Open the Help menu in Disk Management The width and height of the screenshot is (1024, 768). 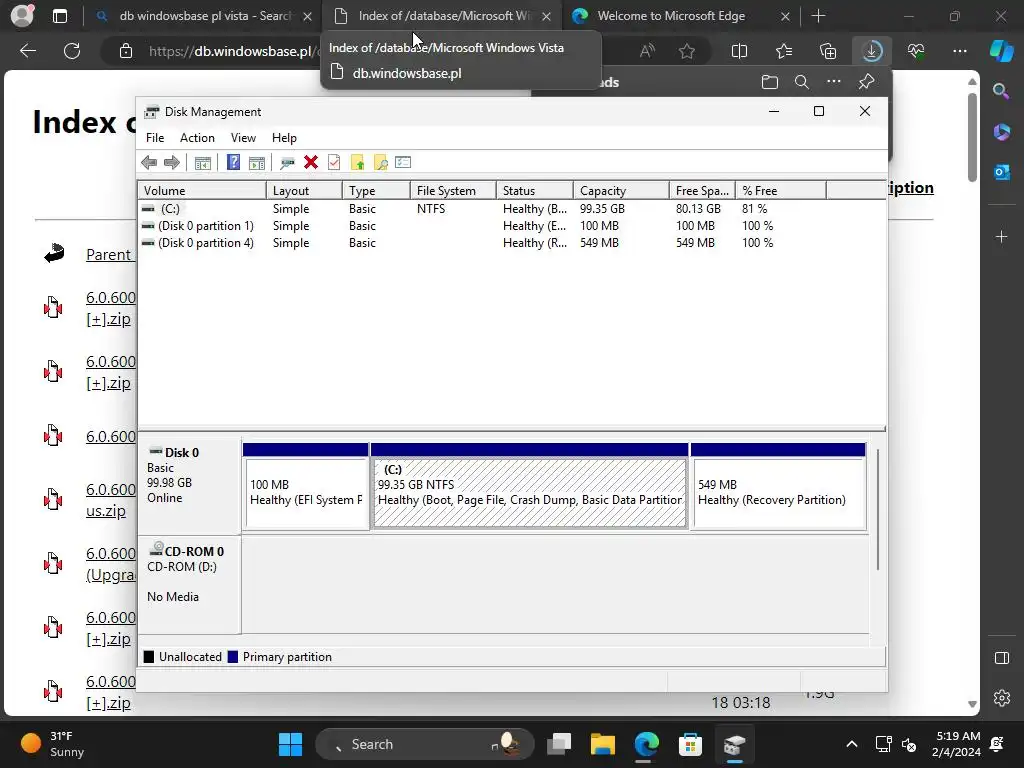pyautogui.click(x=284, y=138)
